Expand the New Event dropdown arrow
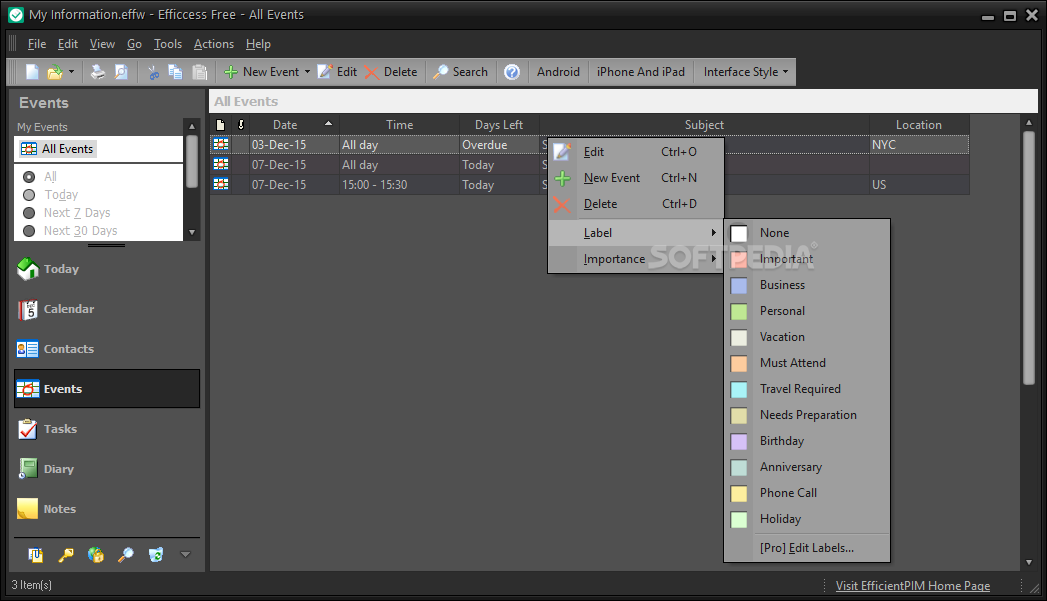Image resolution: width=1047 pixels, height=601 pixels. pyautogui.click(x=307, y=72)
